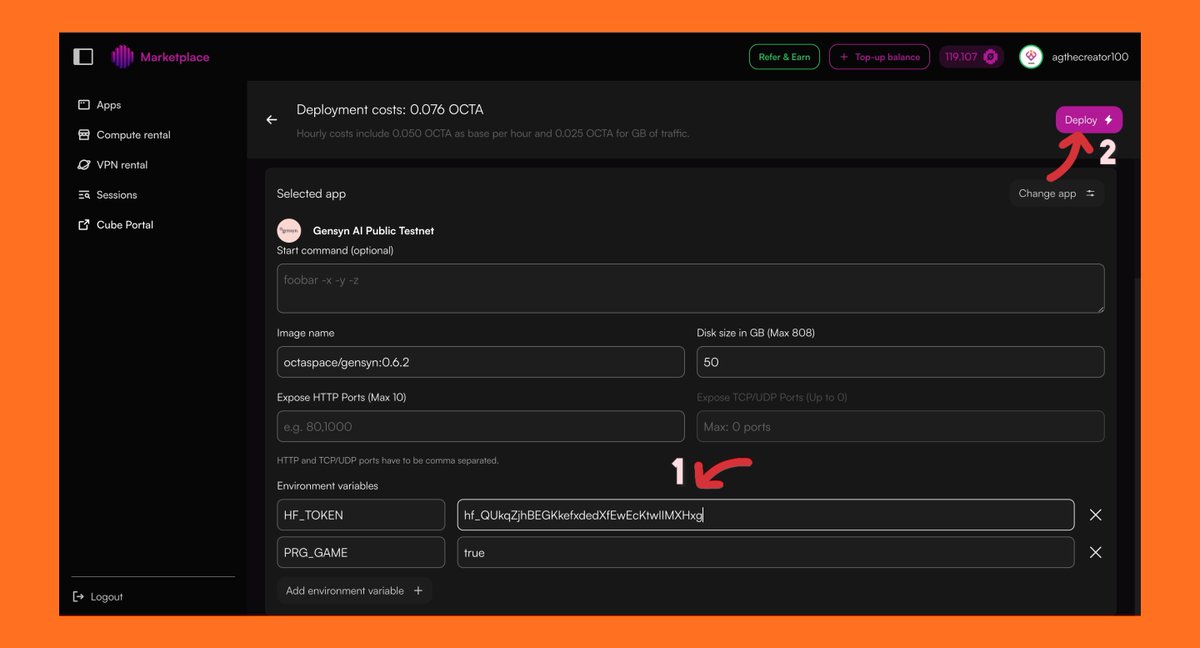Open Cube Portal external link

[x=116, y=225]
